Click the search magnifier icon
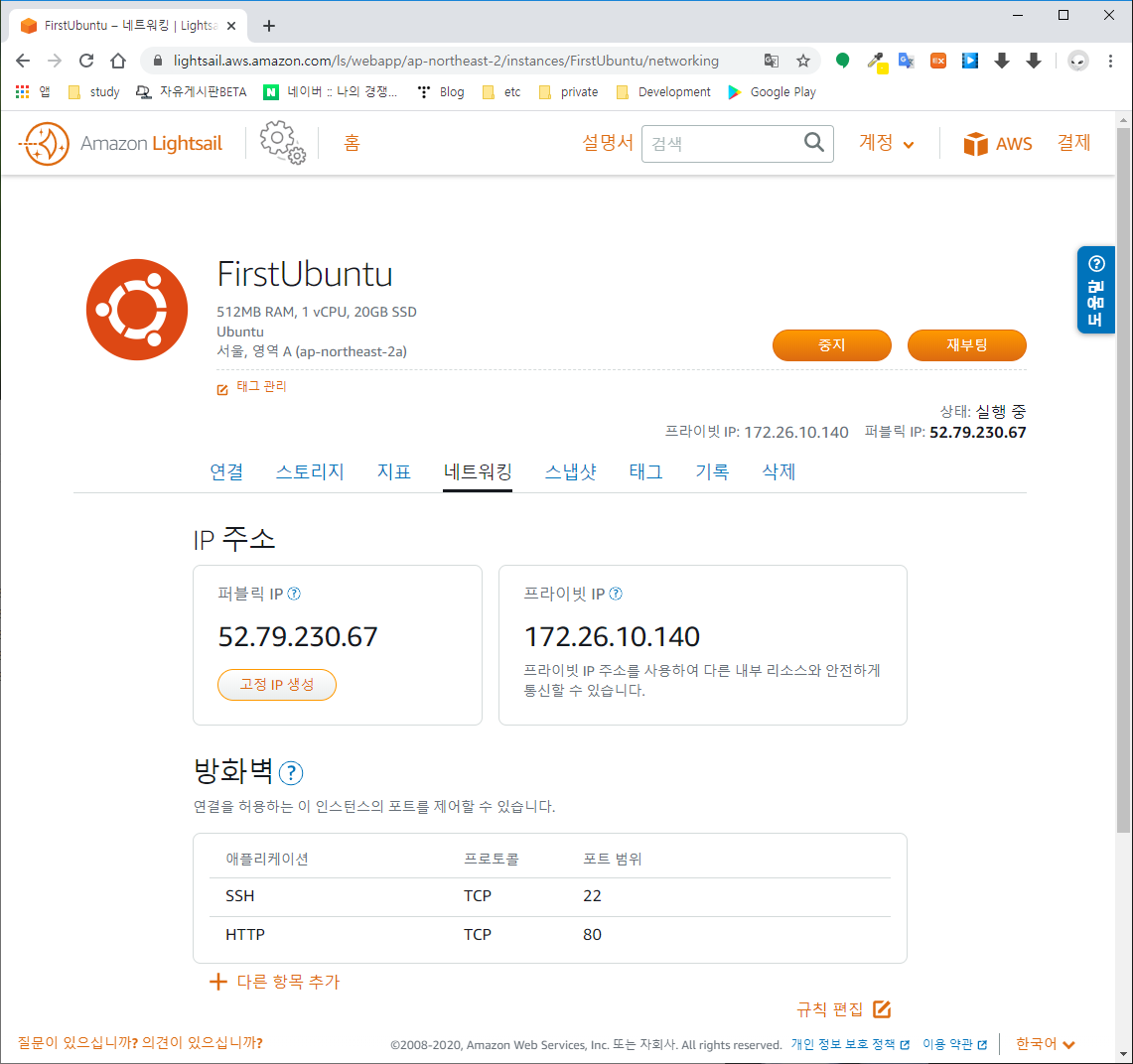Screen dimensions: 1133x1064 (813, 142)
